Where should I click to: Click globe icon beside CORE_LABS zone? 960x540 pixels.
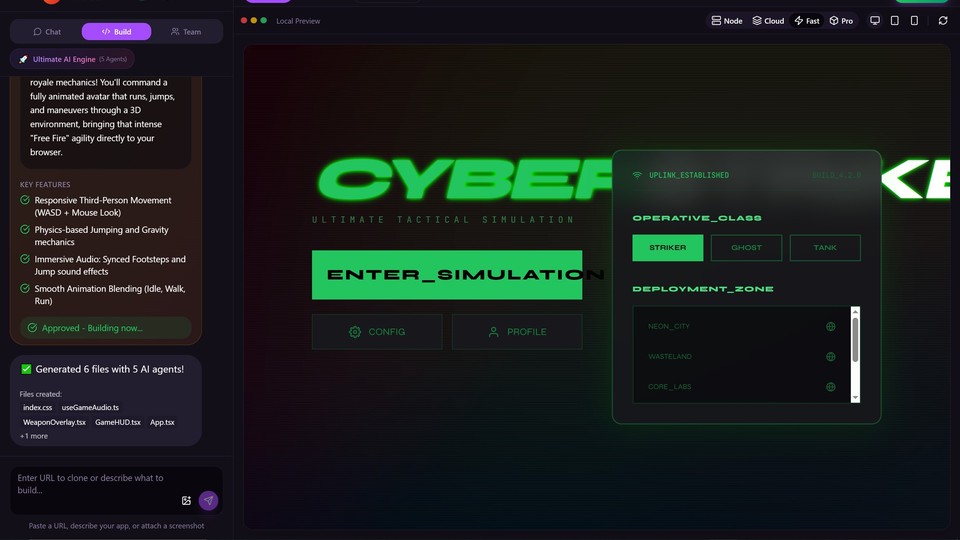coord(830,387)
